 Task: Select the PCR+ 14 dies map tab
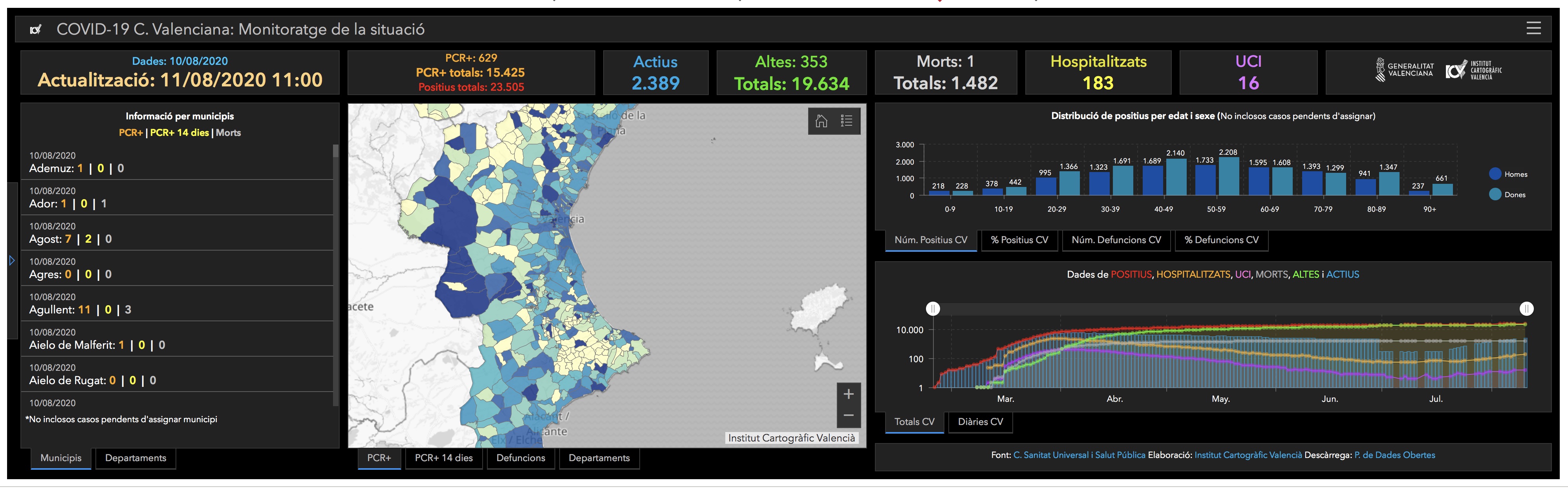pyautogui.click(x=443, y=458)
